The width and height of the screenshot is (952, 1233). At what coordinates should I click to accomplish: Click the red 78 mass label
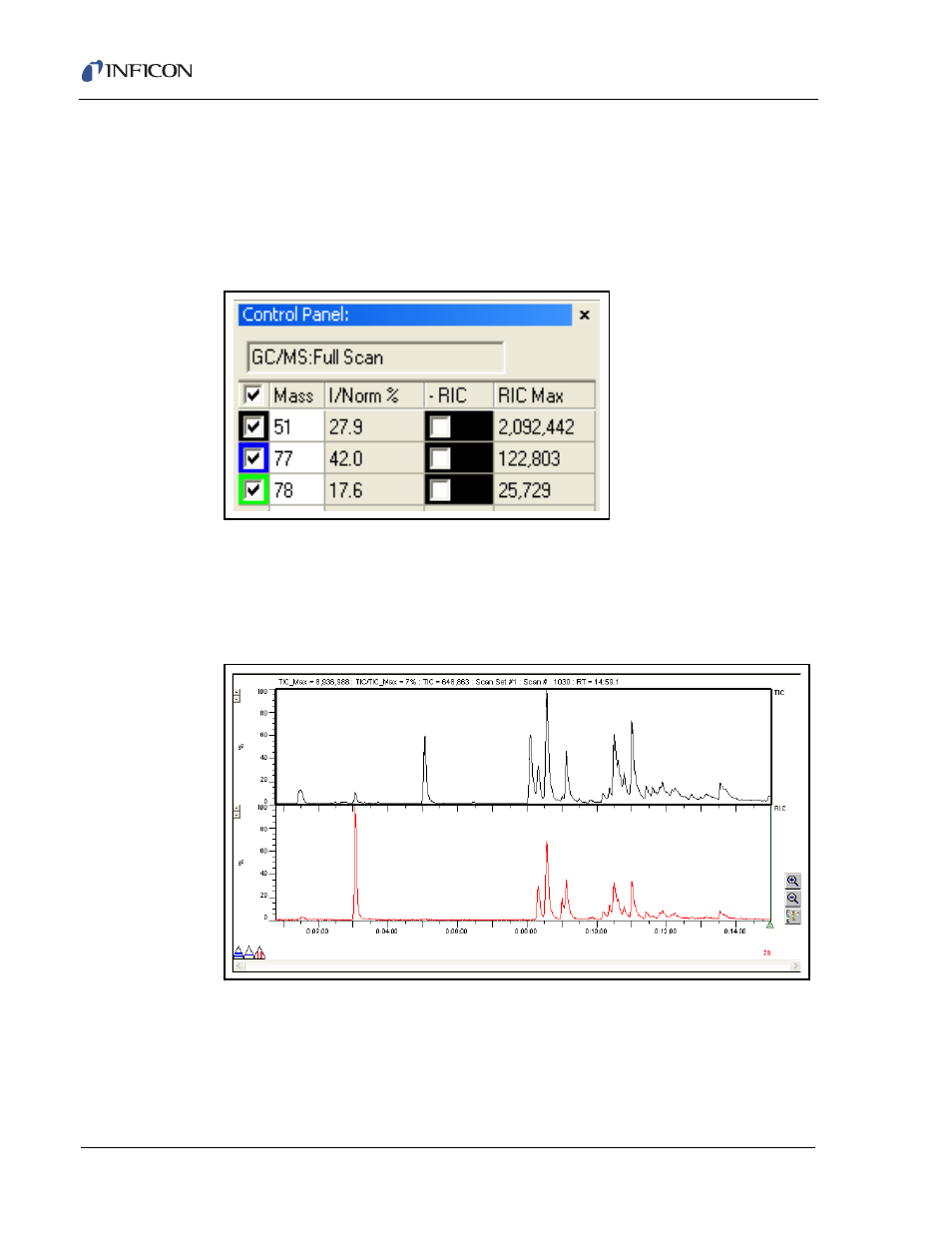pyautogui.click(x=766, y=953)
